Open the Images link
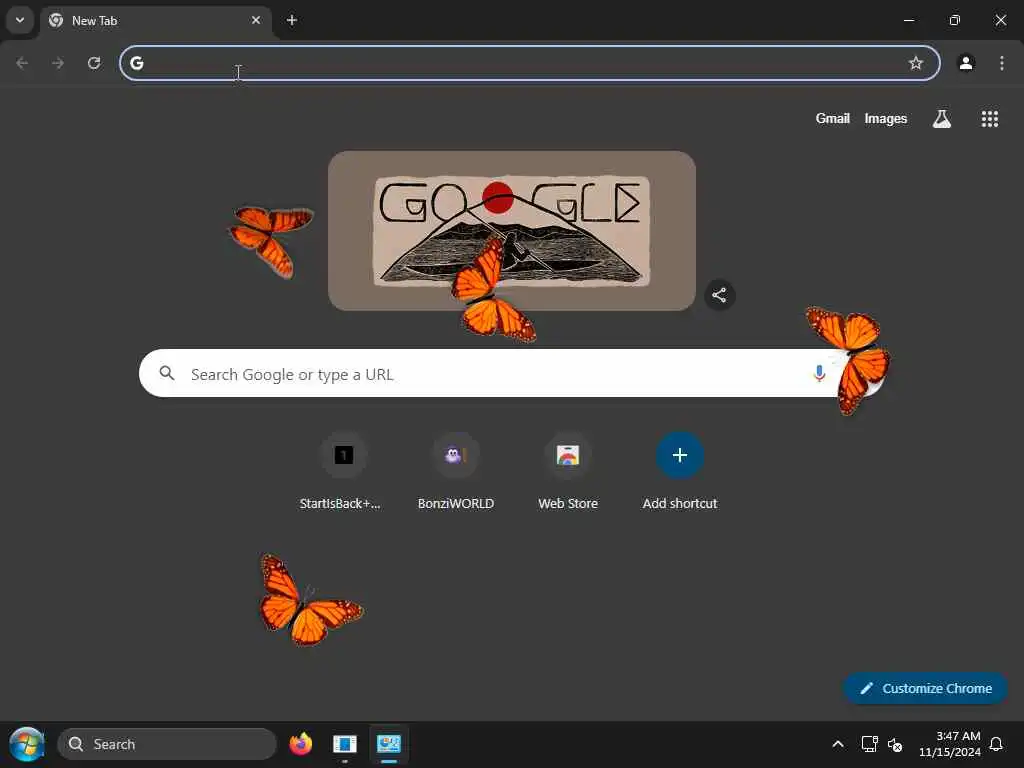The image size is (1024, 768). pyautogui.click(x=886, y=118)
